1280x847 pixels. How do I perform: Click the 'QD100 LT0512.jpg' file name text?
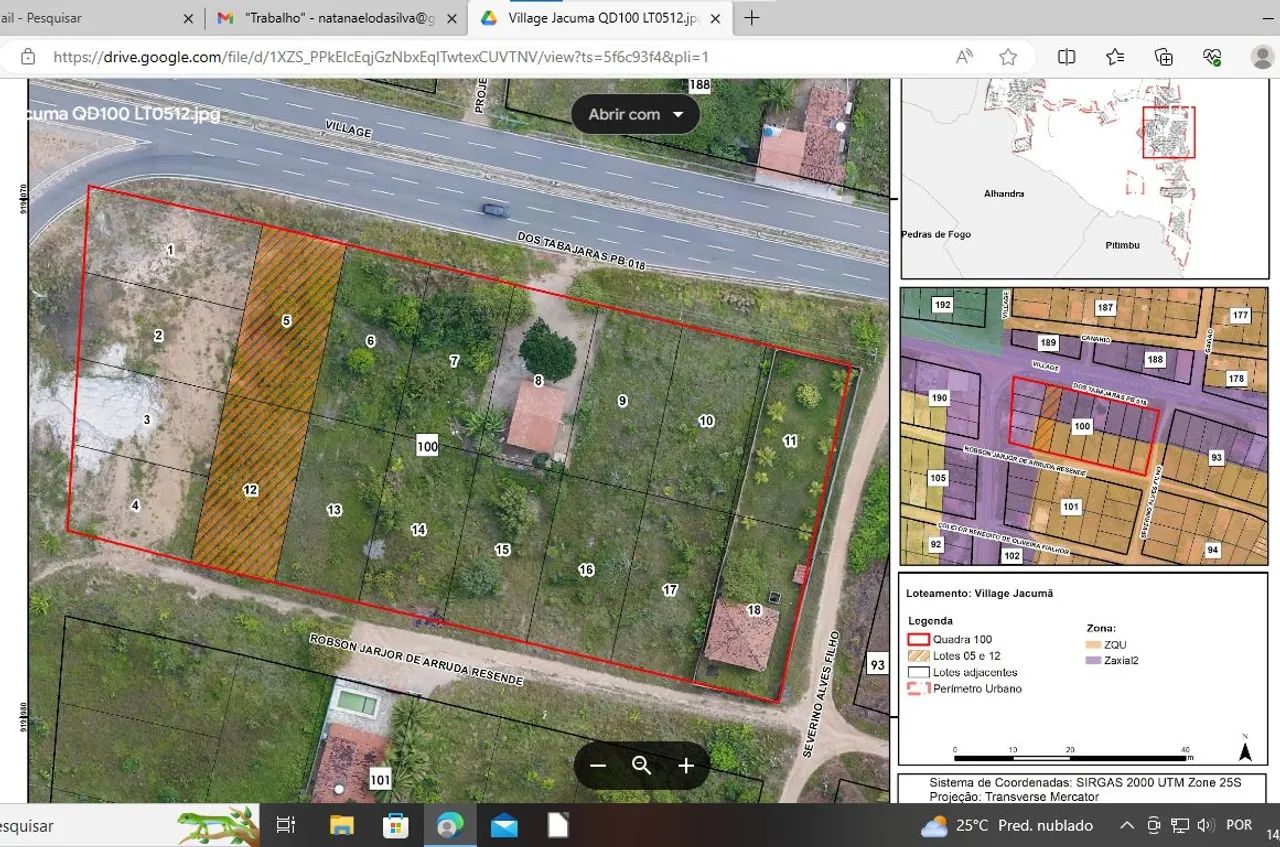[146, 114]
